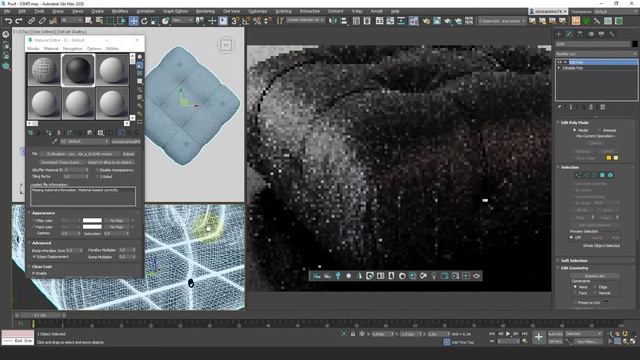Select Element sub-object level icon
The image size is (640, 360).
pyautogui.click(x=610, y=175)
